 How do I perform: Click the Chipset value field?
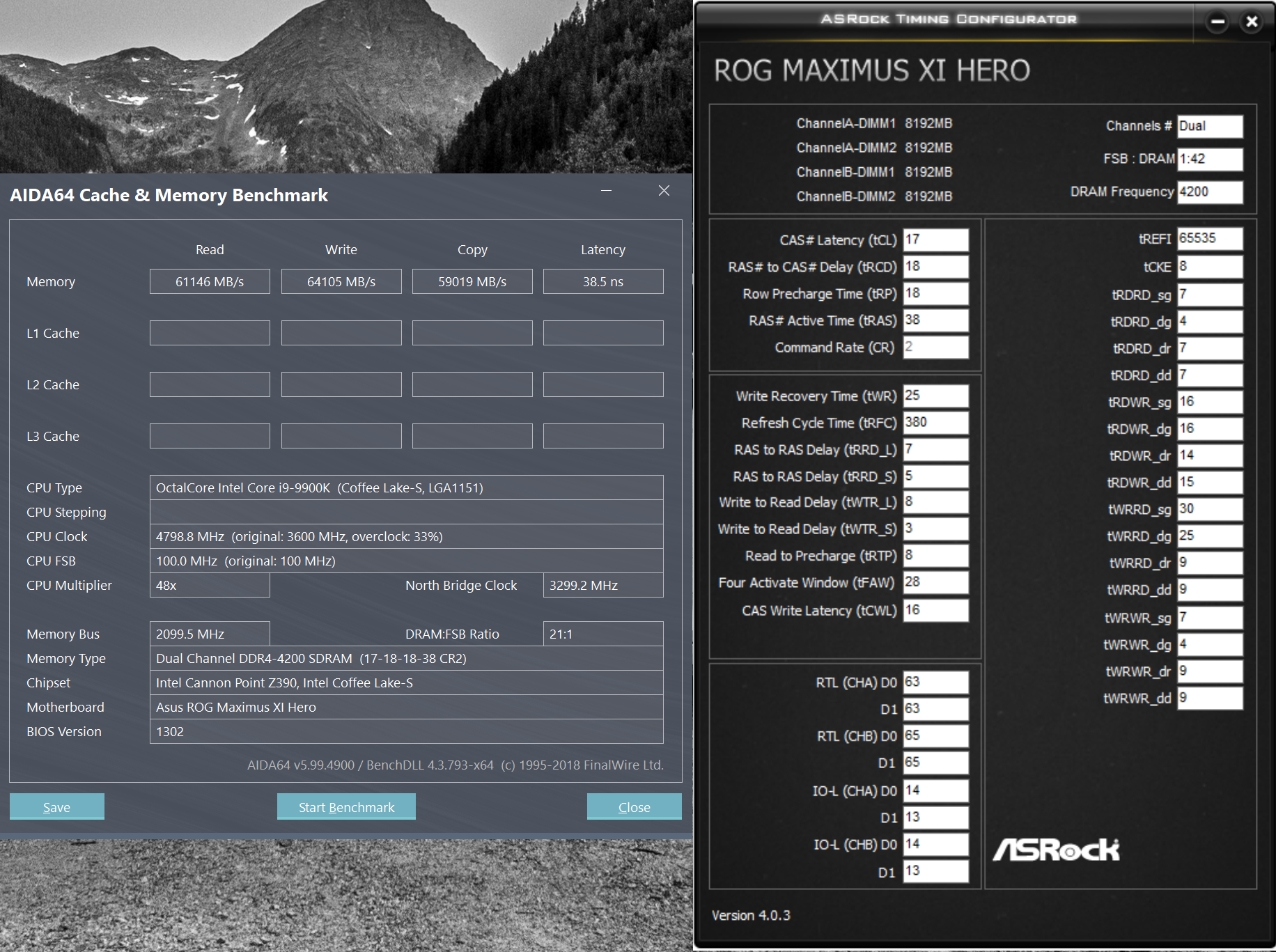407,682
